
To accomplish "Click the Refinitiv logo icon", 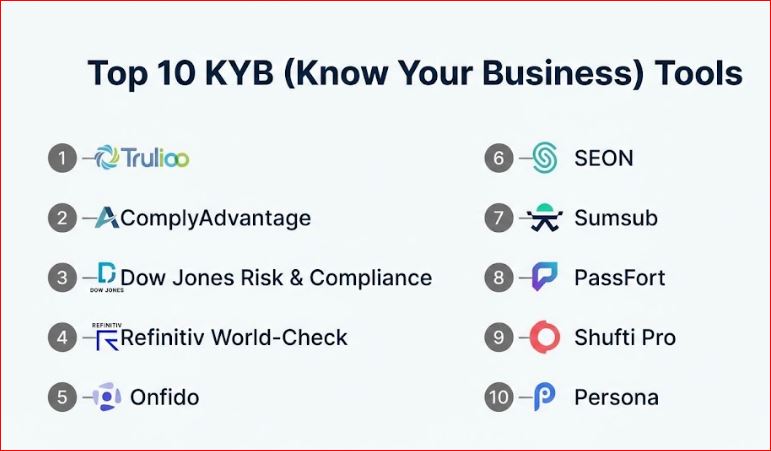I will [x=105, y=337].
